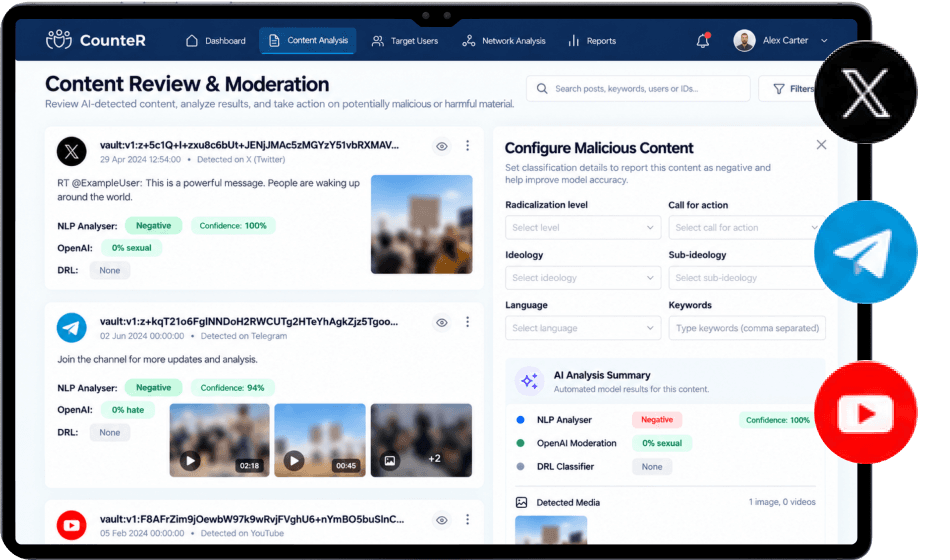Click the CounteR logo icon
Image resolution: width=950 pixels, height=560 pixels.
(x=59, y=40)
